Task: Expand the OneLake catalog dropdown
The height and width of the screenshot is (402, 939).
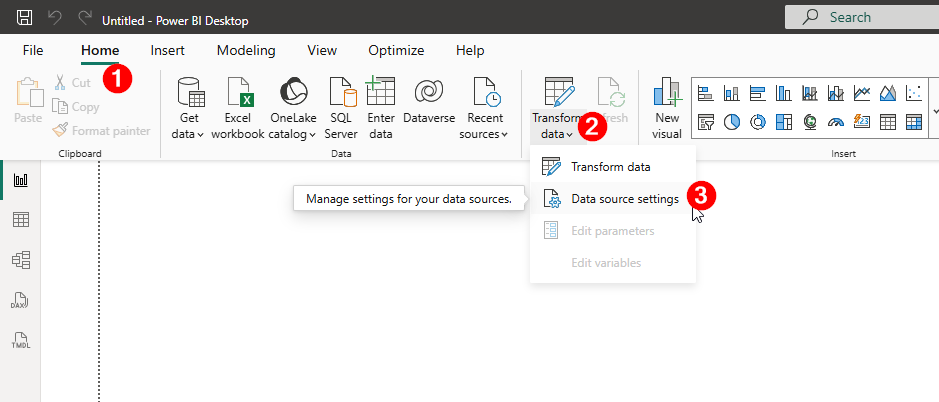Action: click(x=293, y=108)
